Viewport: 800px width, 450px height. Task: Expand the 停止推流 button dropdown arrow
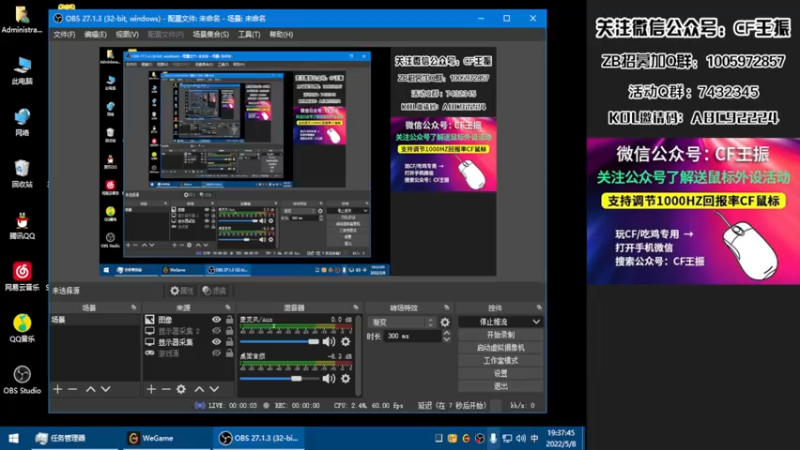(x=536, y=322)
